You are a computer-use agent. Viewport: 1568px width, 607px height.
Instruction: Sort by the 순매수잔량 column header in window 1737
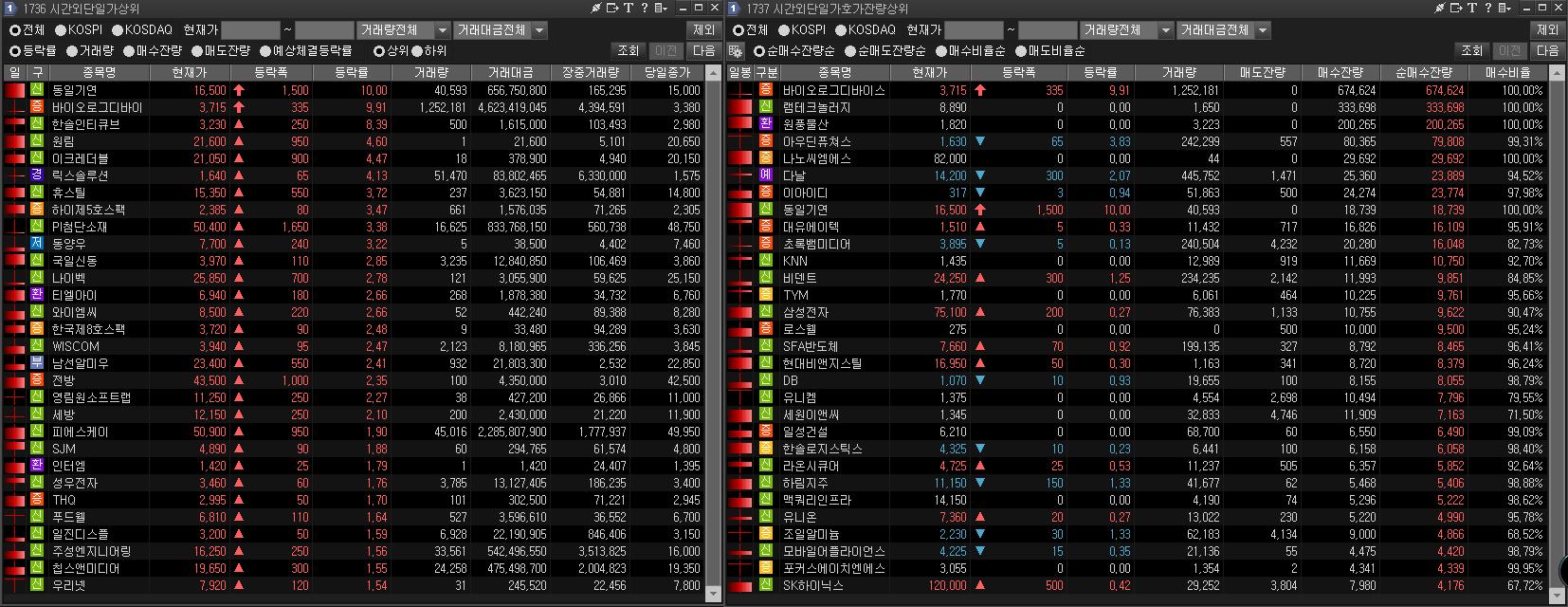coord(1424,71)
